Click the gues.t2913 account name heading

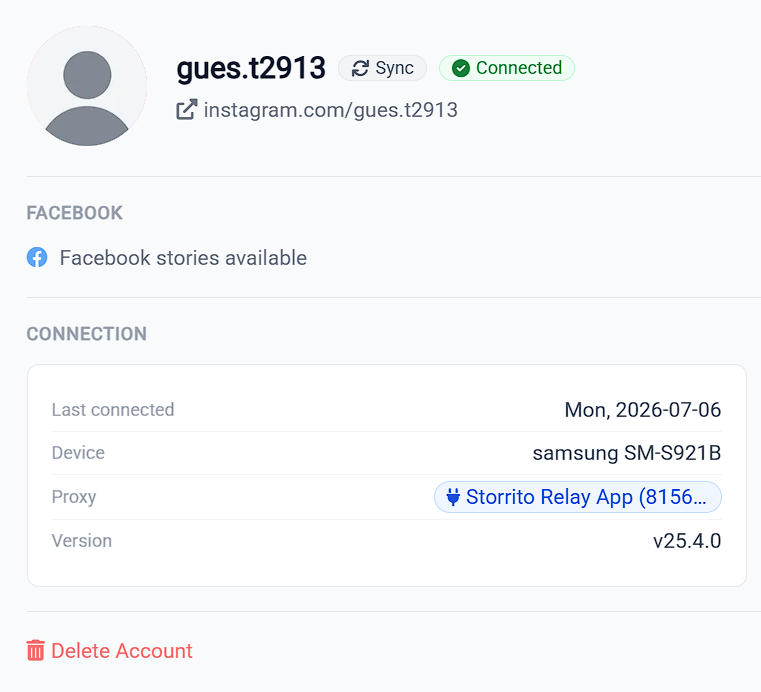[x=251, y=68]
